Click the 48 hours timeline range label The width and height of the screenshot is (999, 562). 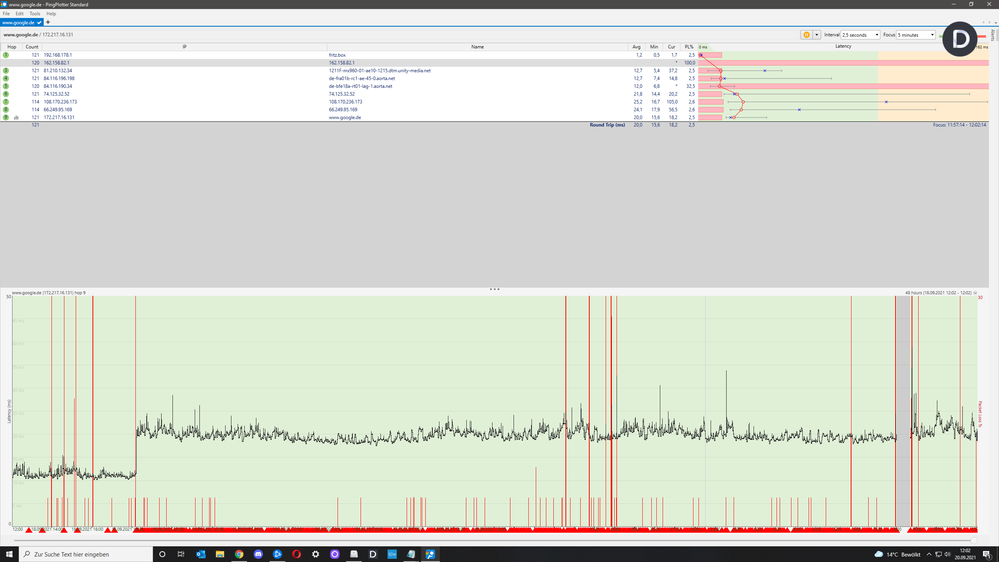click(x=938, y=292)
